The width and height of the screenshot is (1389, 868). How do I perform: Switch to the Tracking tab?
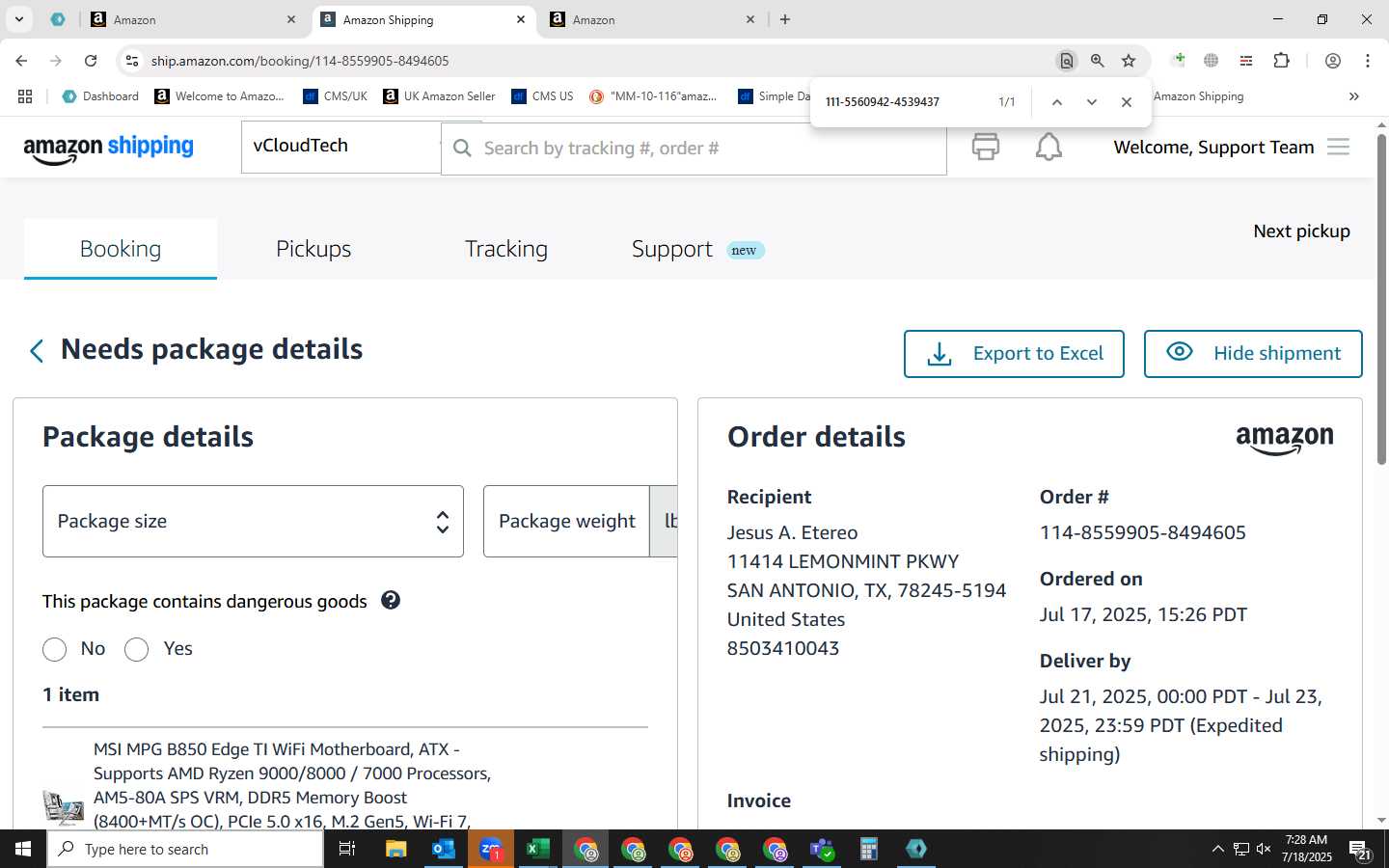[x=506, y=249]
